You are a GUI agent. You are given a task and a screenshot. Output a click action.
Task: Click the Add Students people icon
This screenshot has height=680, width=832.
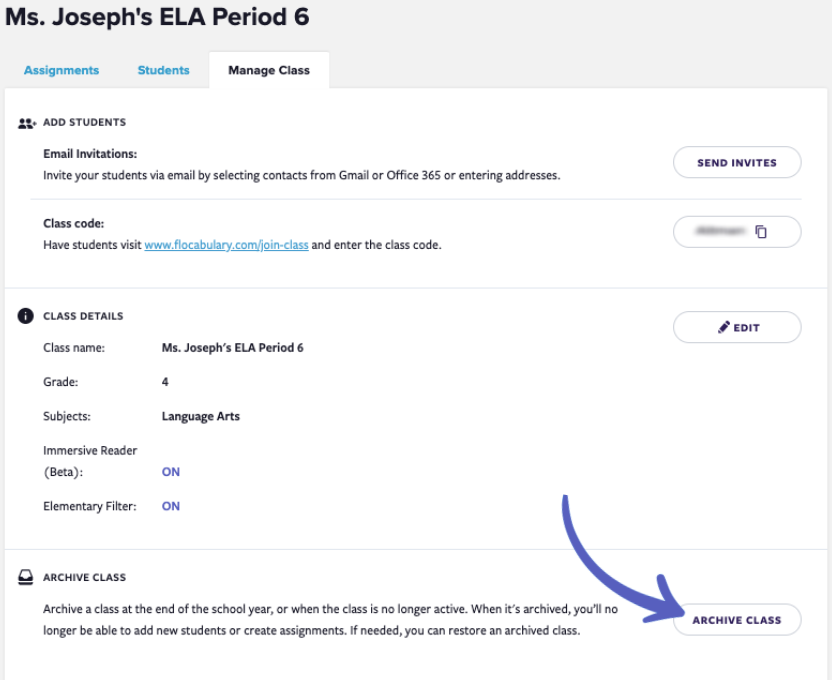(27, 122)
